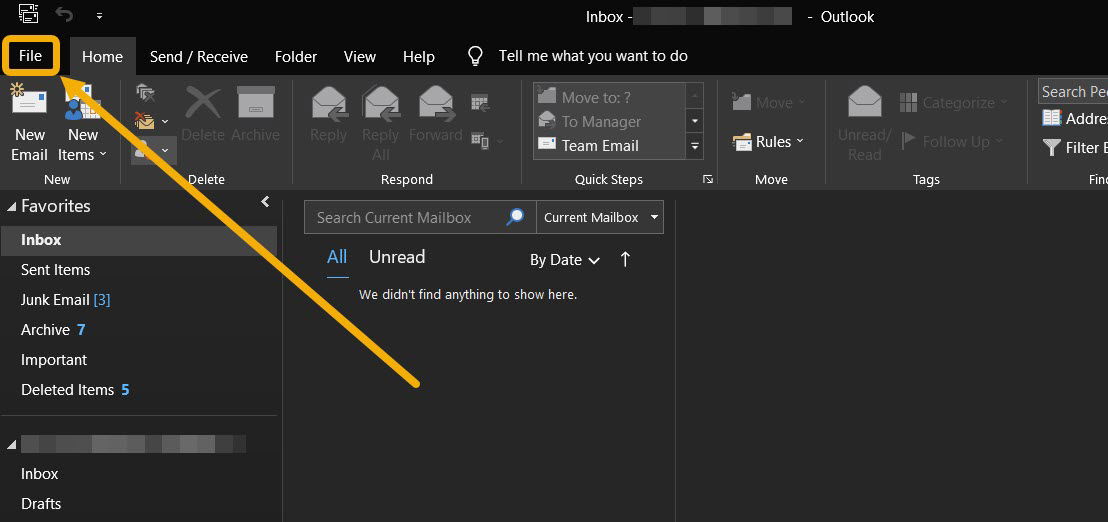Expand the Current Mailbox scope dropdown
The height and width of the screenshot is (522, 1108).
point(654,217)
